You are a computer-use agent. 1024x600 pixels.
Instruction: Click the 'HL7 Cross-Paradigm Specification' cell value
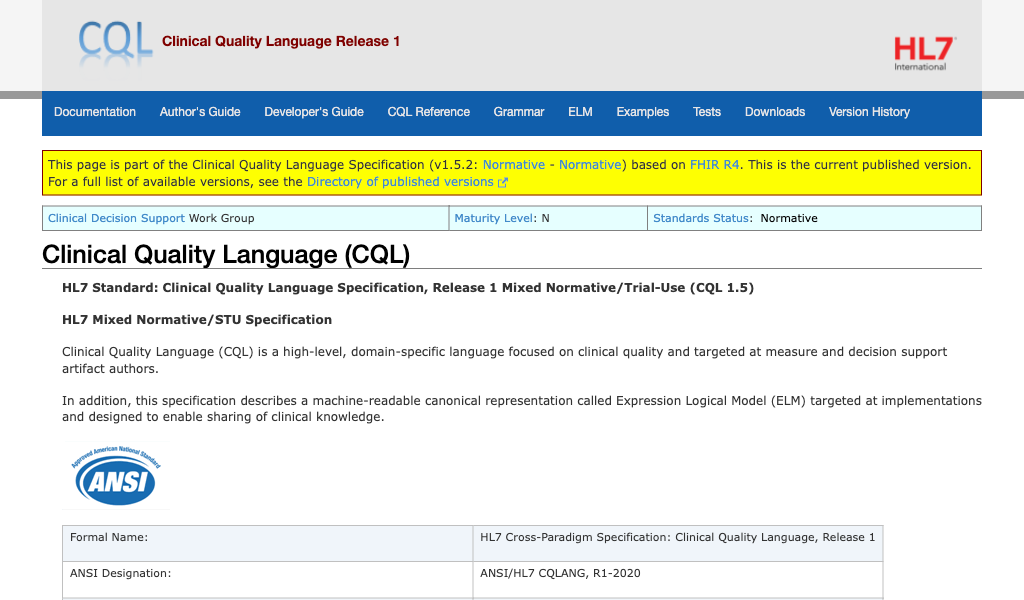pos(678,543)
